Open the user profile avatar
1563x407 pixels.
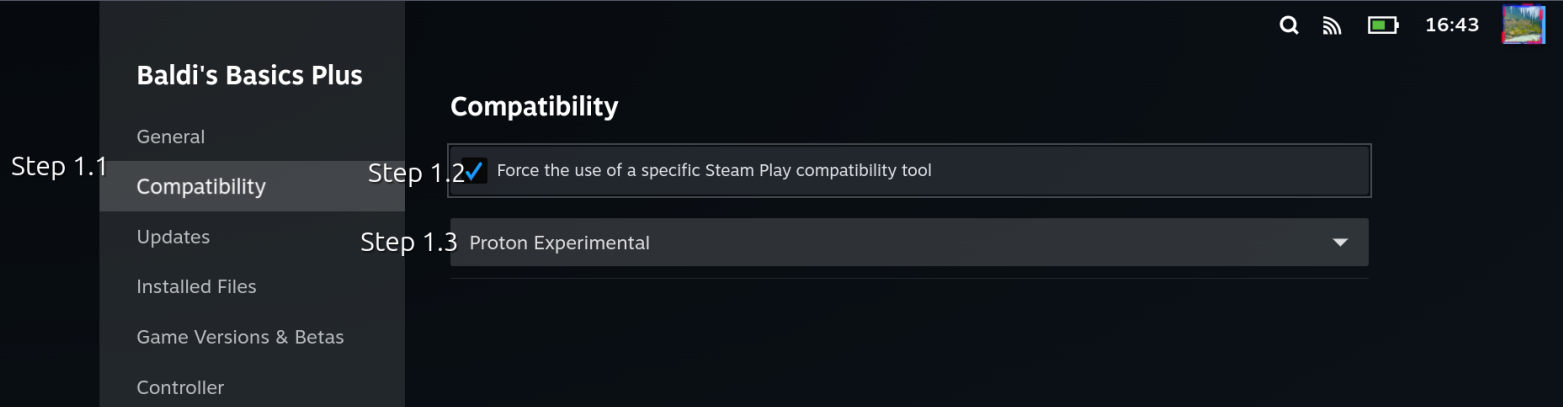click(x=1523, y=25)
